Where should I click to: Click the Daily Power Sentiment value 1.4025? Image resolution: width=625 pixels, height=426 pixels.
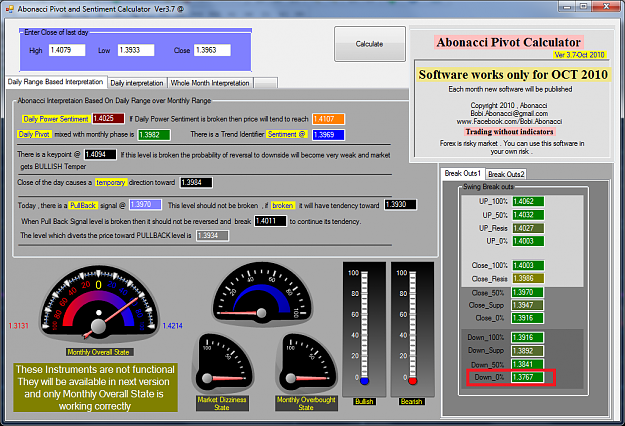pyautogui.click(x=108, y=118)
